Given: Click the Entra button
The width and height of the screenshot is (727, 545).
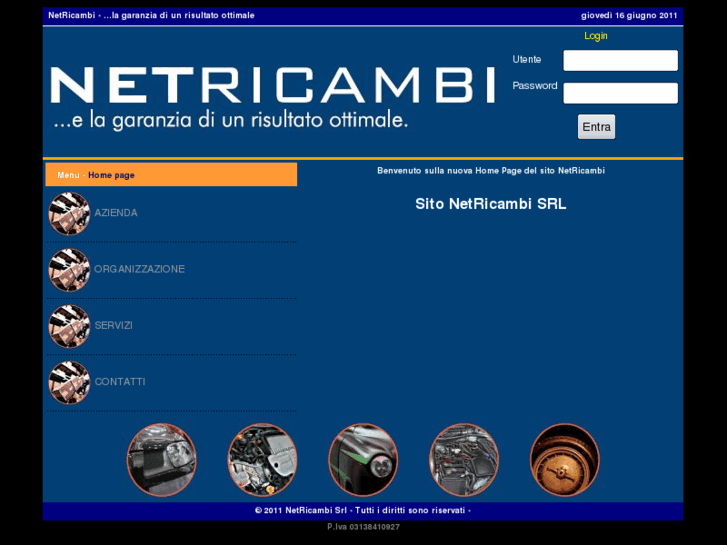Looking at the screenshot, I should [596, 127].
